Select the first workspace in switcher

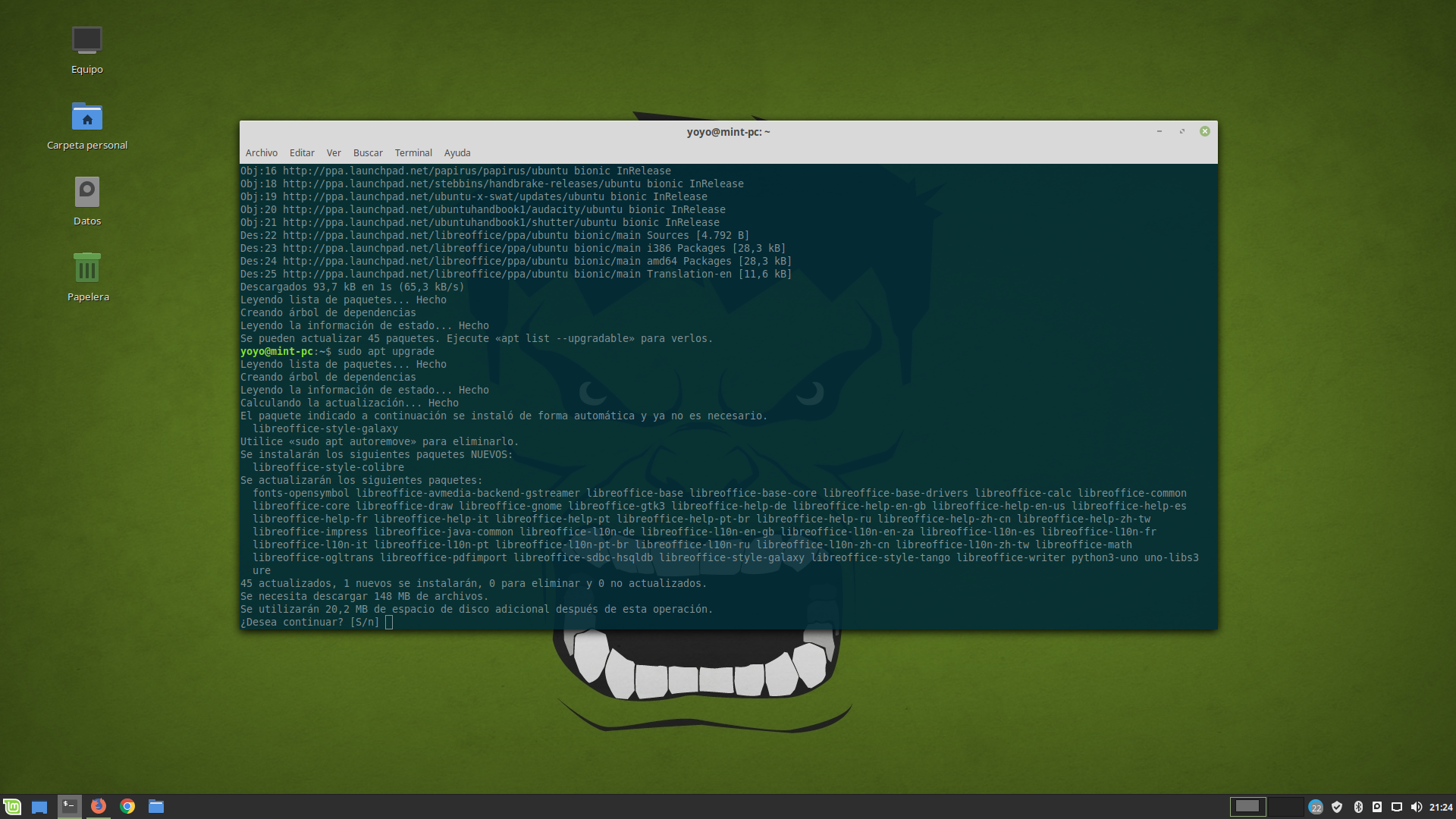(1247, 806)
